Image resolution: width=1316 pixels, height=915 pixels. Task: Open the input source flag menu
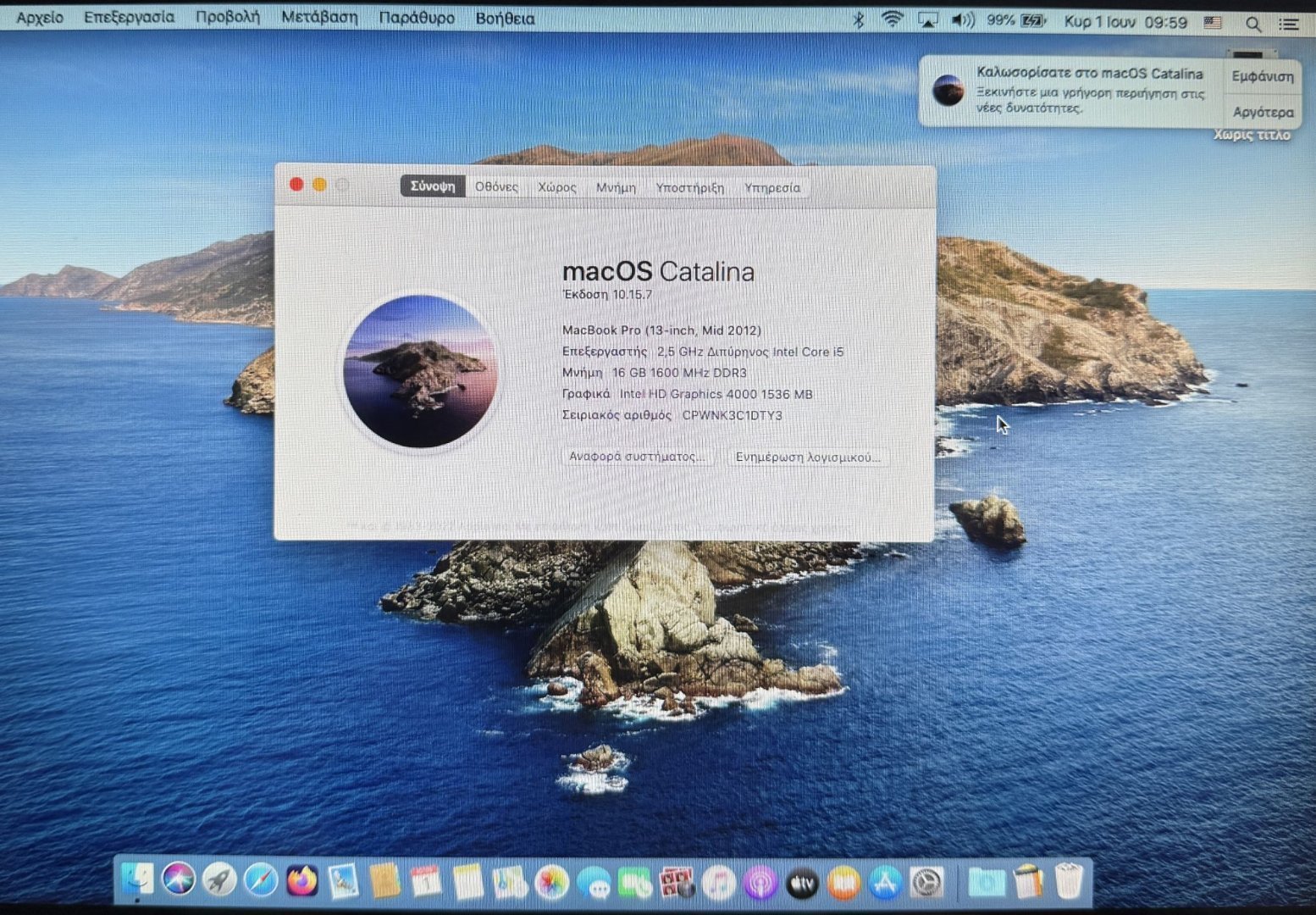coord(1213,23)
